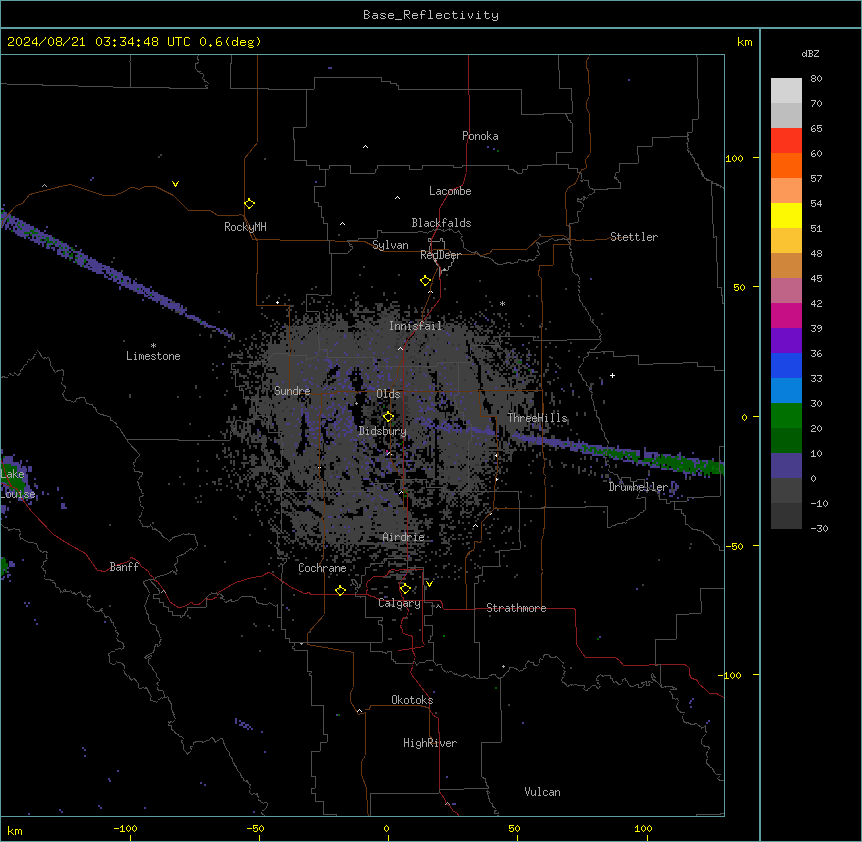Select the blue 36-33 dBZ legend swatch

click(x=786, y=365)
